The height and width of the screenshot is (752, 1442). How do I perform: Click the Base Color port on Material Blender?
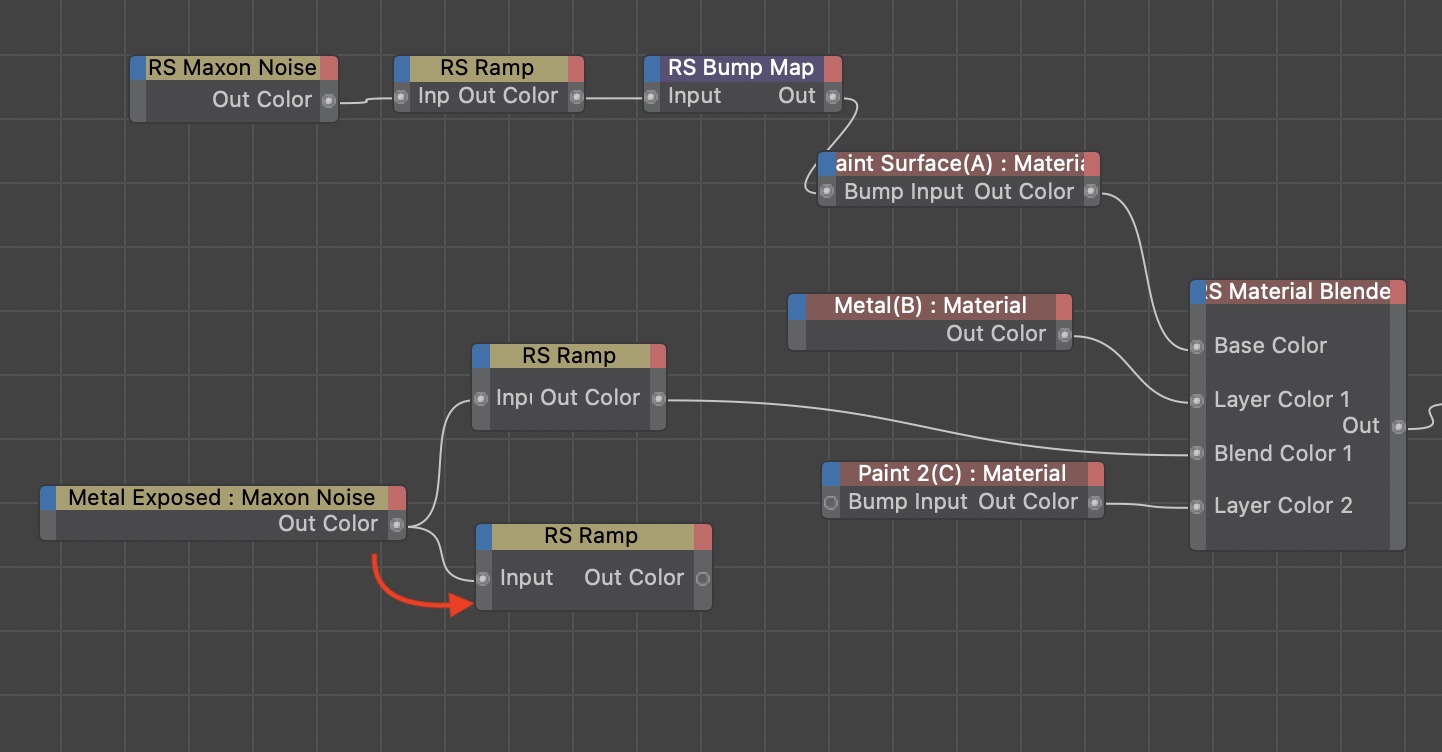tap(1197, 347)
